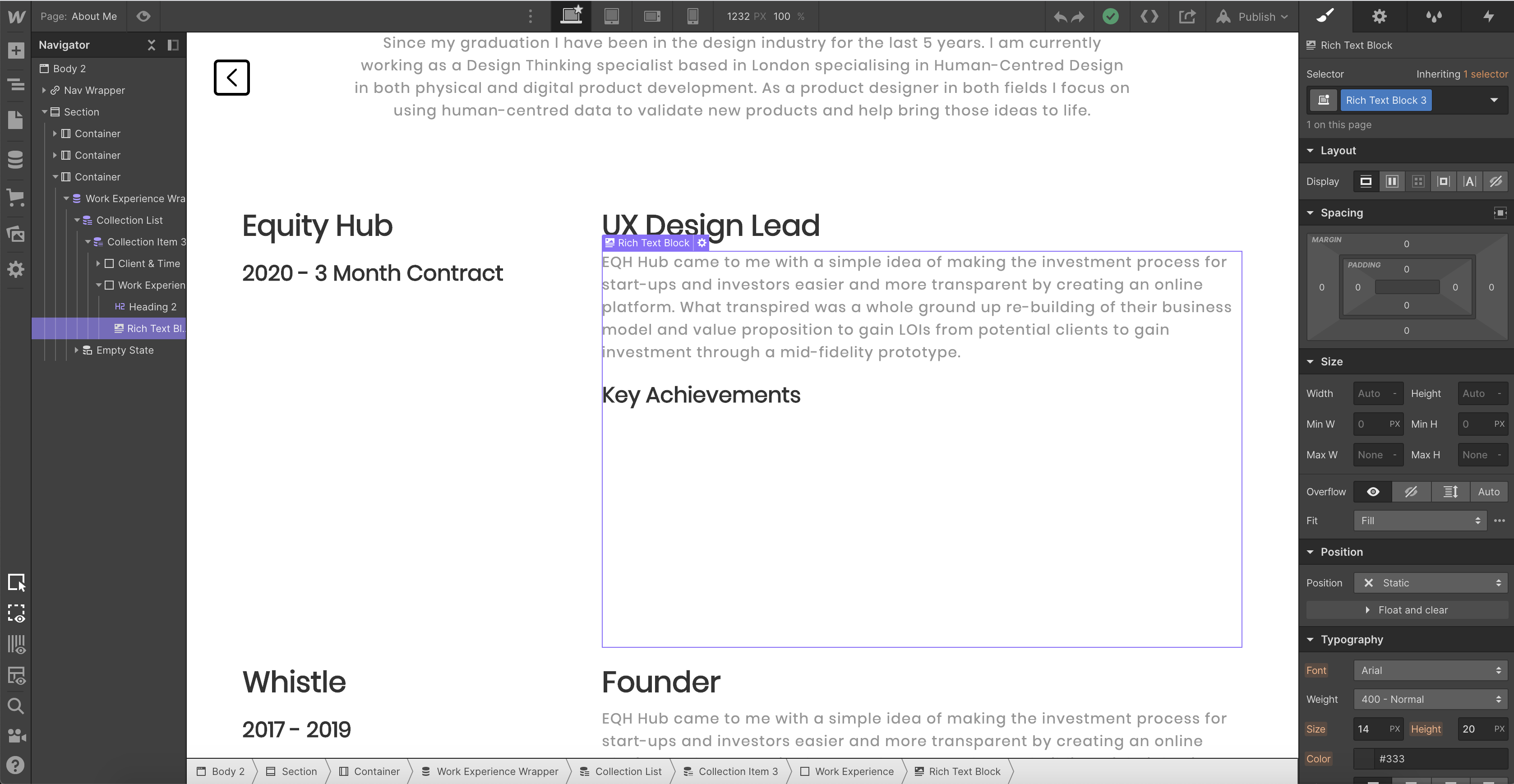Open the Navigator panel icon

pyautogui.click(x=16, y=85)
